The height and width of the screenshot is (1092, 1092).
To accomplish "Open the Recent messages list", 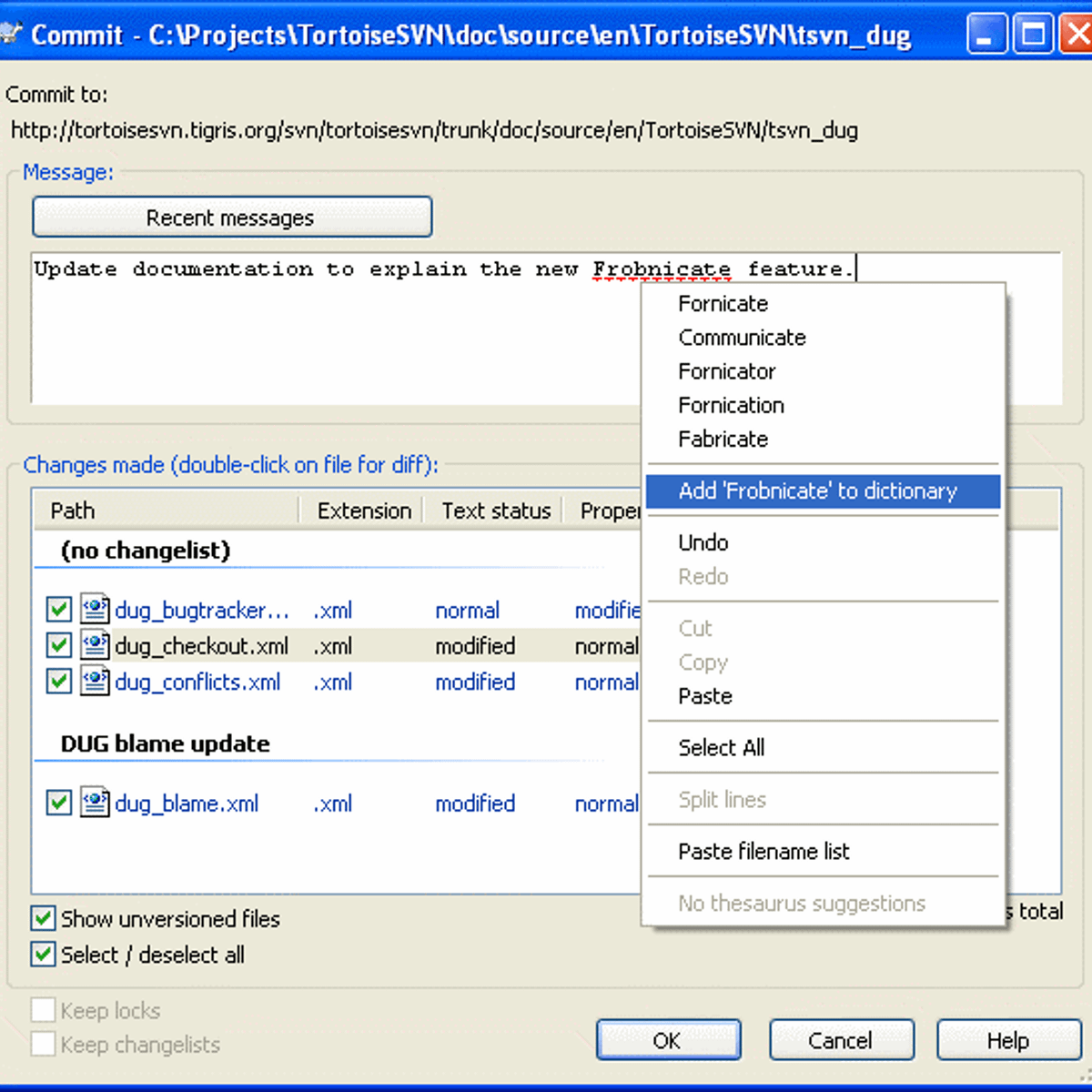I will (x=231, y=218).
